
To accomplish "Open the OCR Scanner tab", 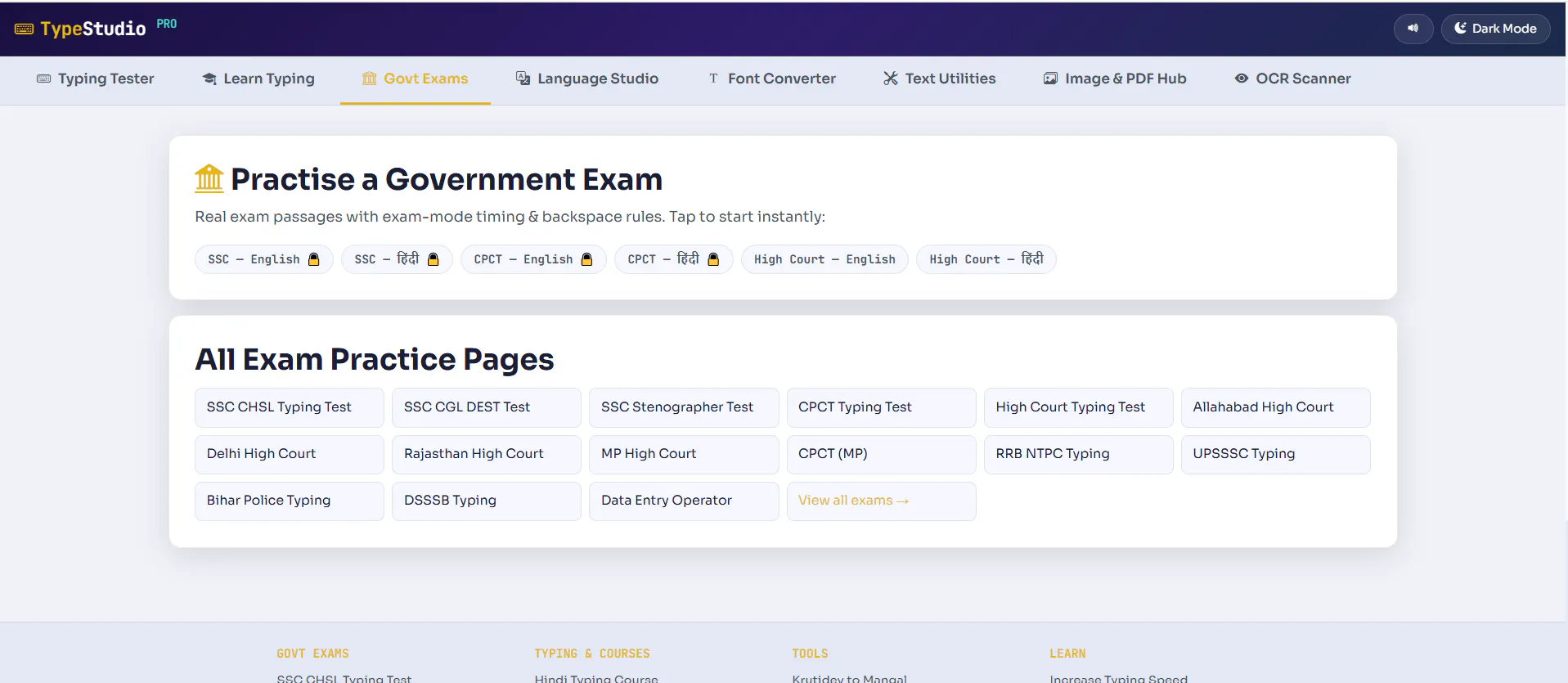I will coord(1292,79).
